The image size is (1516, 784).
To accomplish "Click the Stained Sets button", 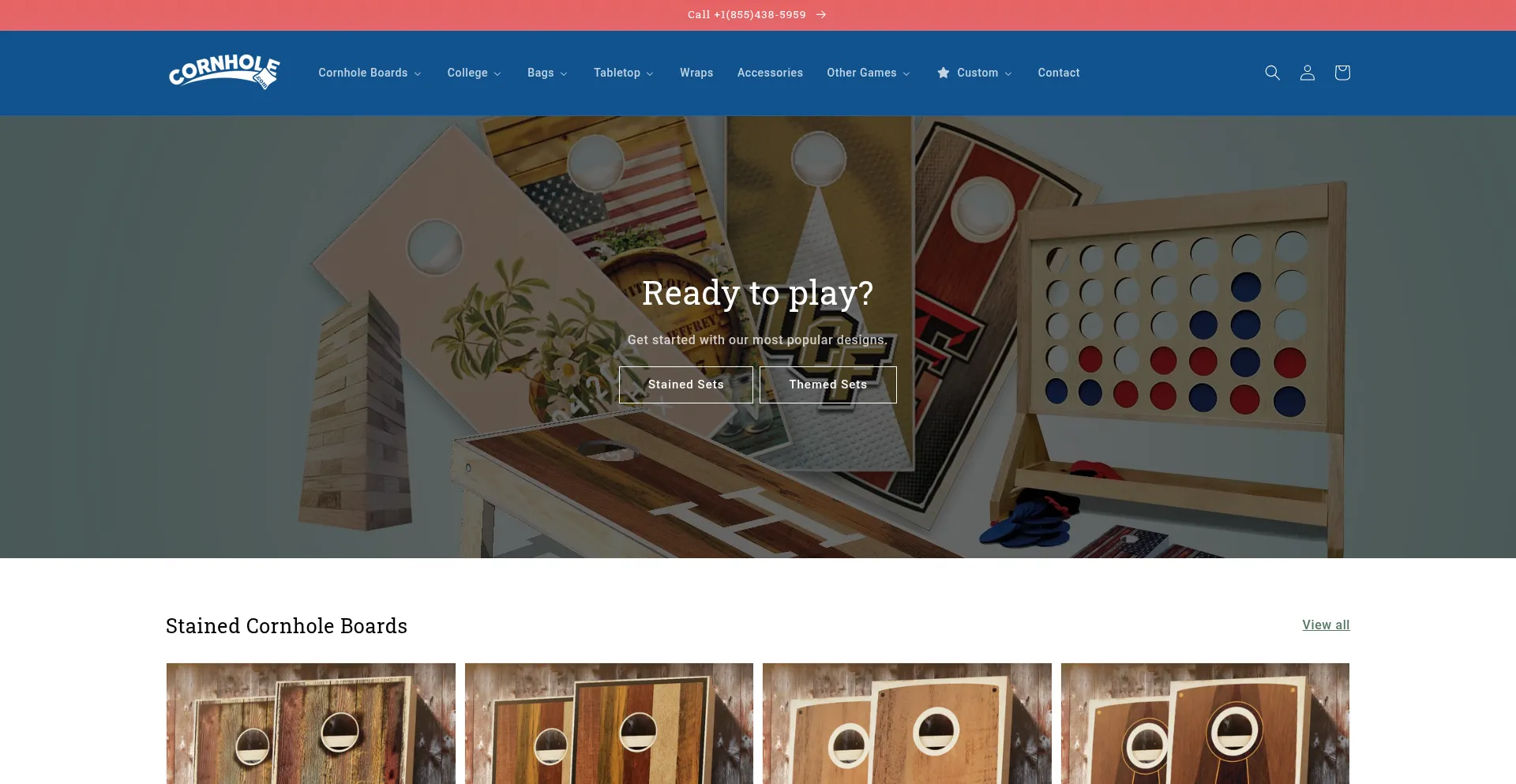I will point(686,384).
